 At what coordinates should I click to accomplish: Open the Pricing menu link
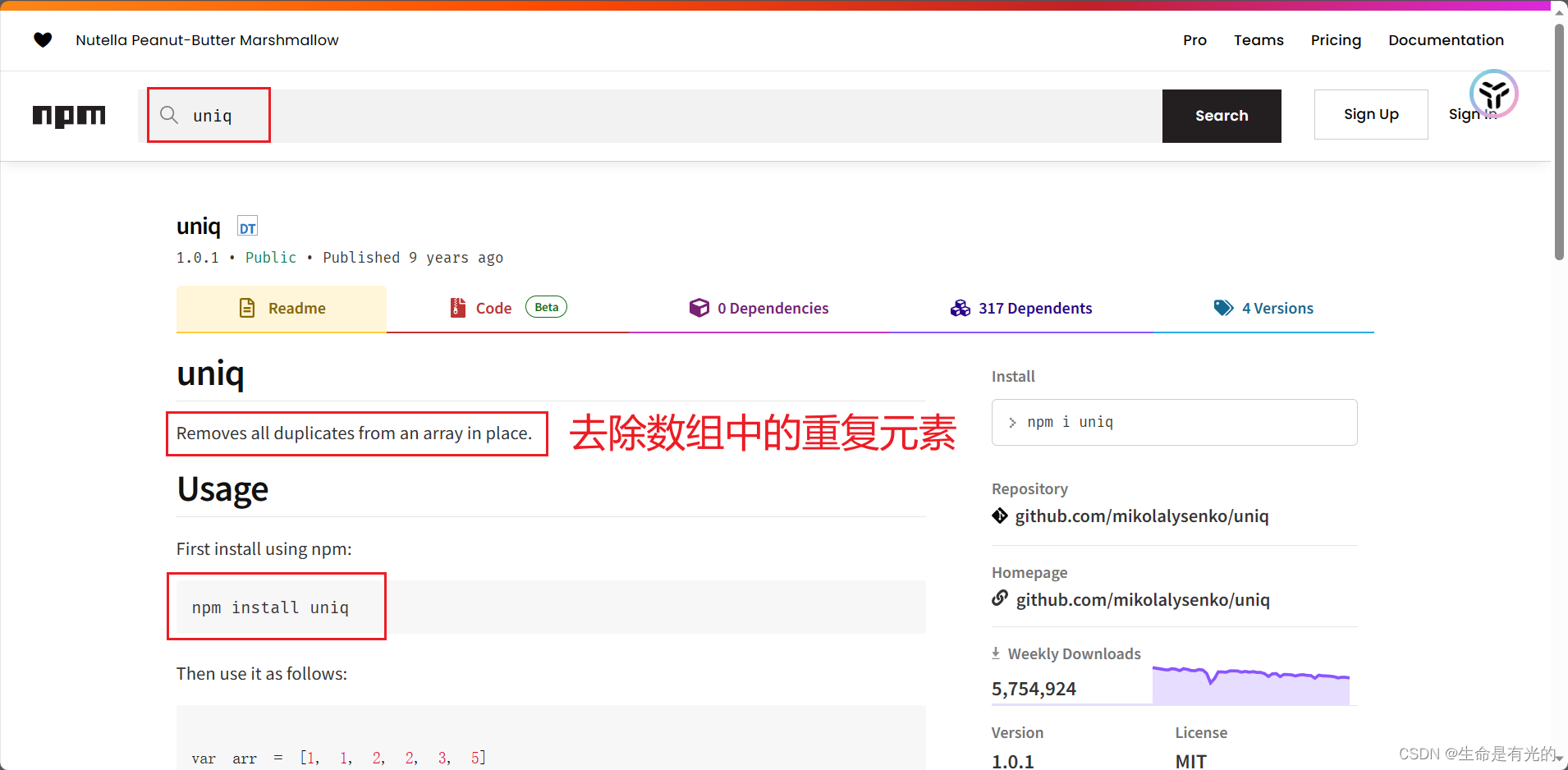coord(1336,40)
